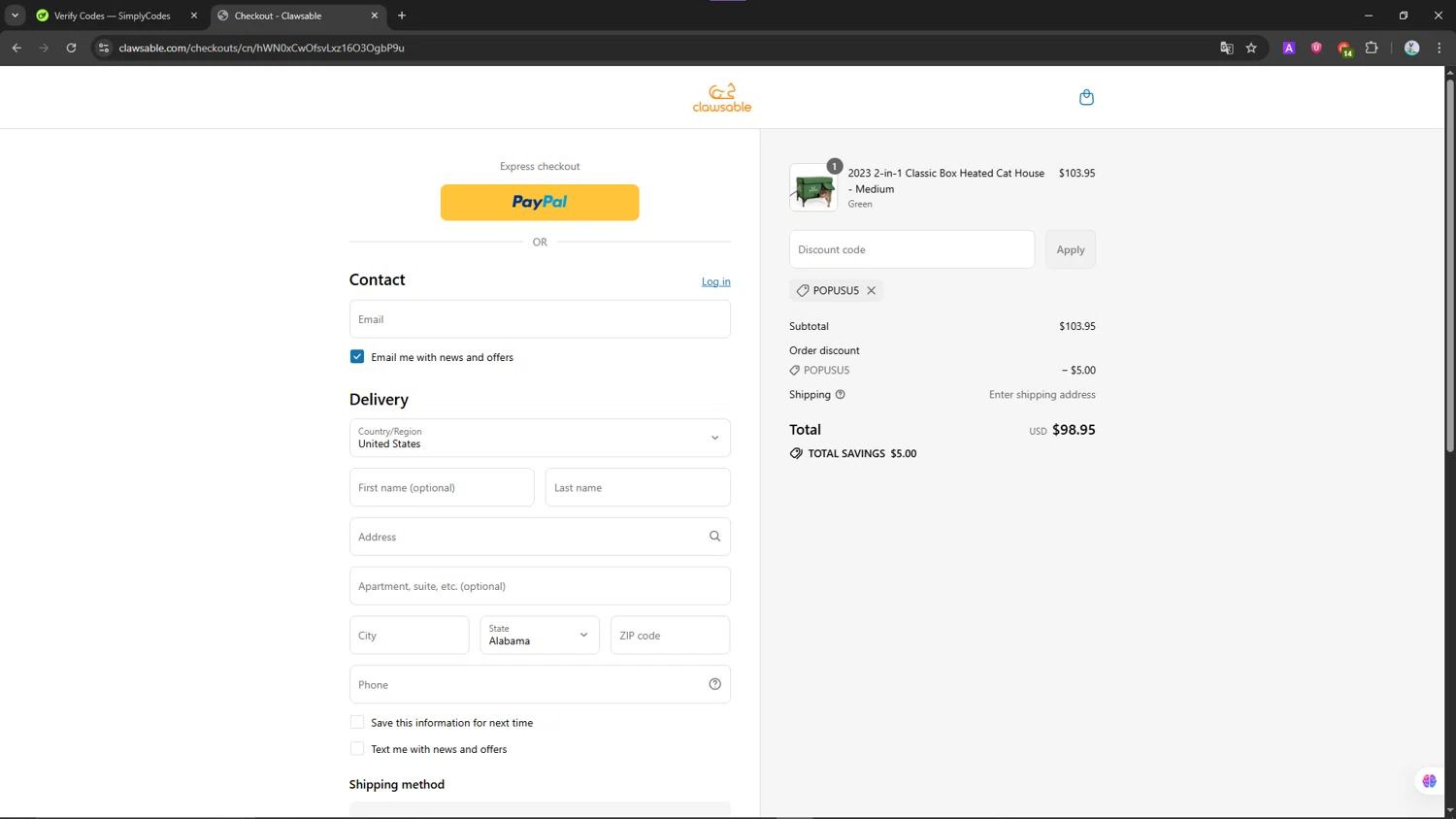The width and height of the screenshot is (1456, 819).
Task: Open the site information icon in address bar
Action: point(104,48)
